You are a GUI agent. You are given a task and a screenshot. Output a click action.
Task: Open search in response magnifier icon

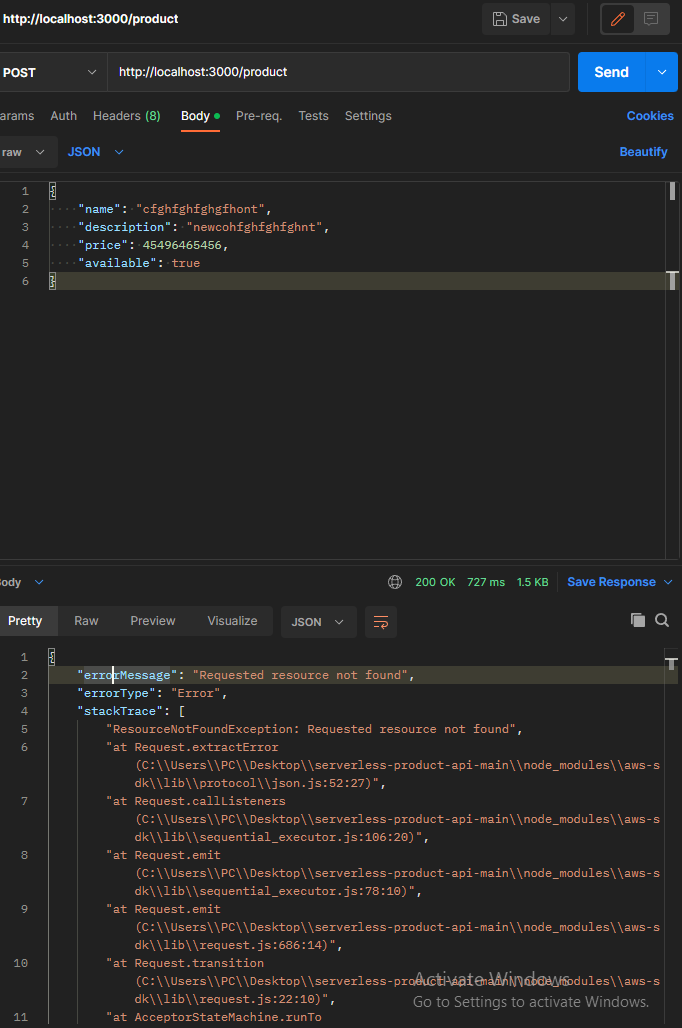click(662, 620)
